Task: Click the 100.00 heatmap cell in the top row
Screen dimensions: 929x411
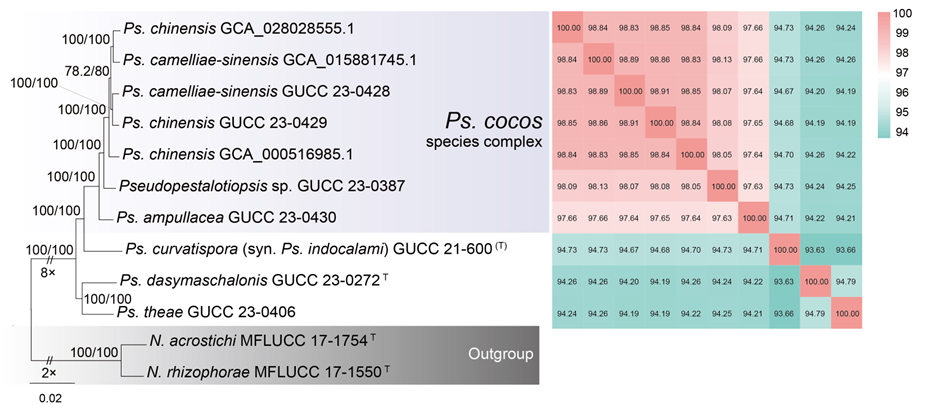Action: click(568, 28)
